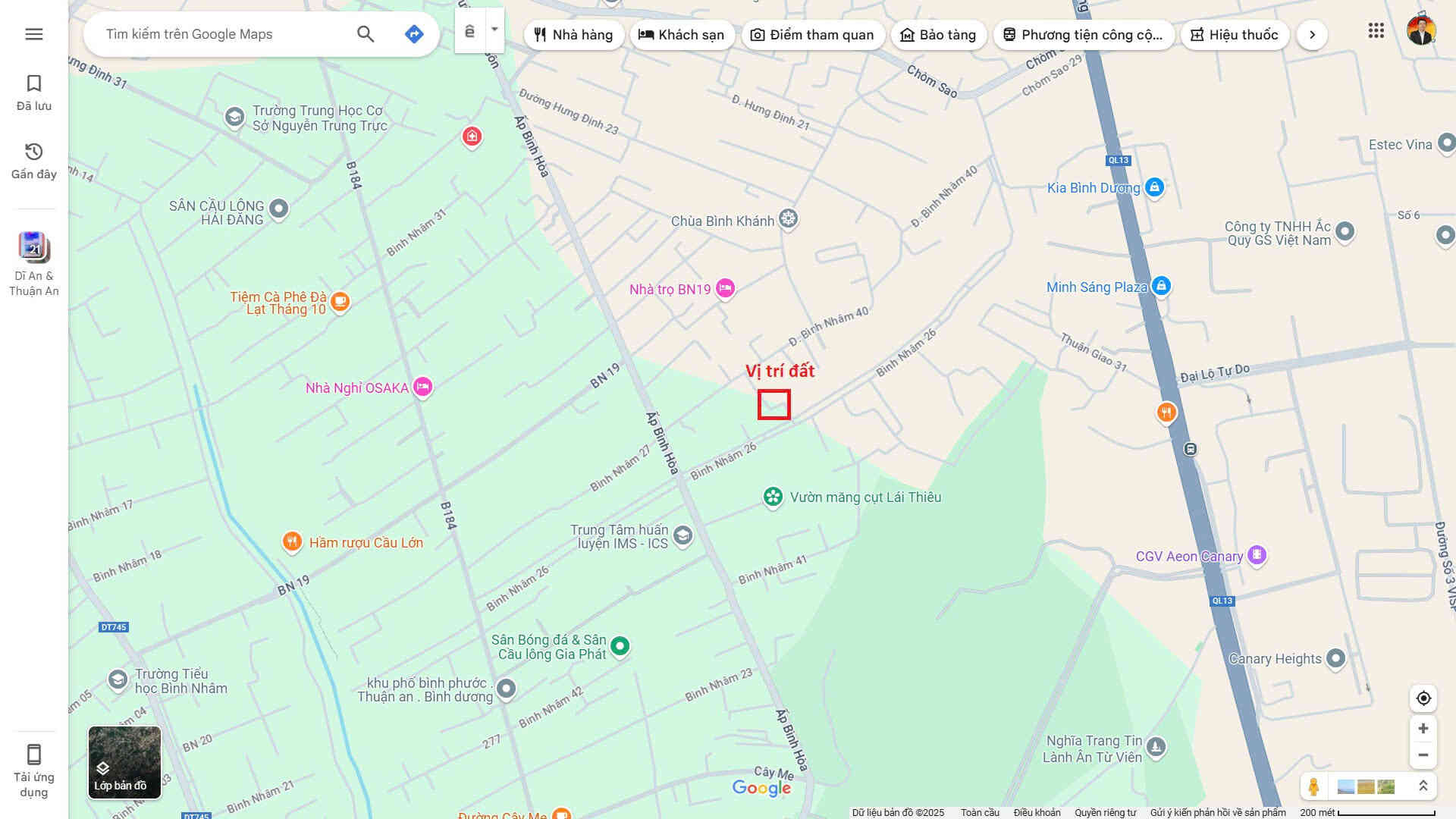The image size is (1456, 819).
Task: Open transit mode dropdown arrow
Action: (x=494, y=30)
